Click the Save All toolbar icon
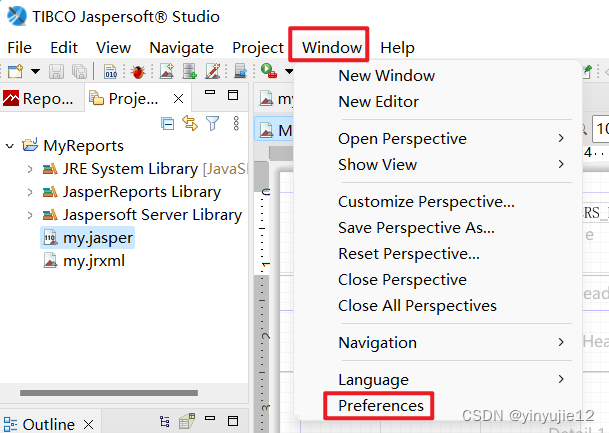This screenshot has width=609, height=433. (80, 71)
